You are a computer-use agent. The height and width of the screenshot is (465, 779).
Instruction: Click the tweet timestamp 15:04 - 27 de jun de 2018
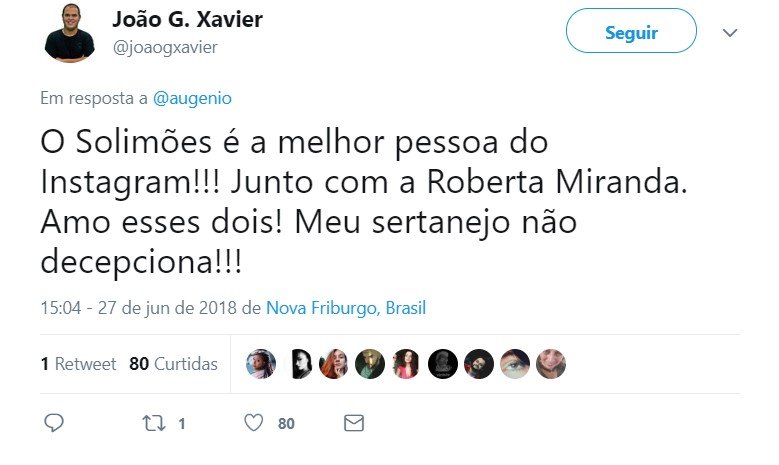139,308
